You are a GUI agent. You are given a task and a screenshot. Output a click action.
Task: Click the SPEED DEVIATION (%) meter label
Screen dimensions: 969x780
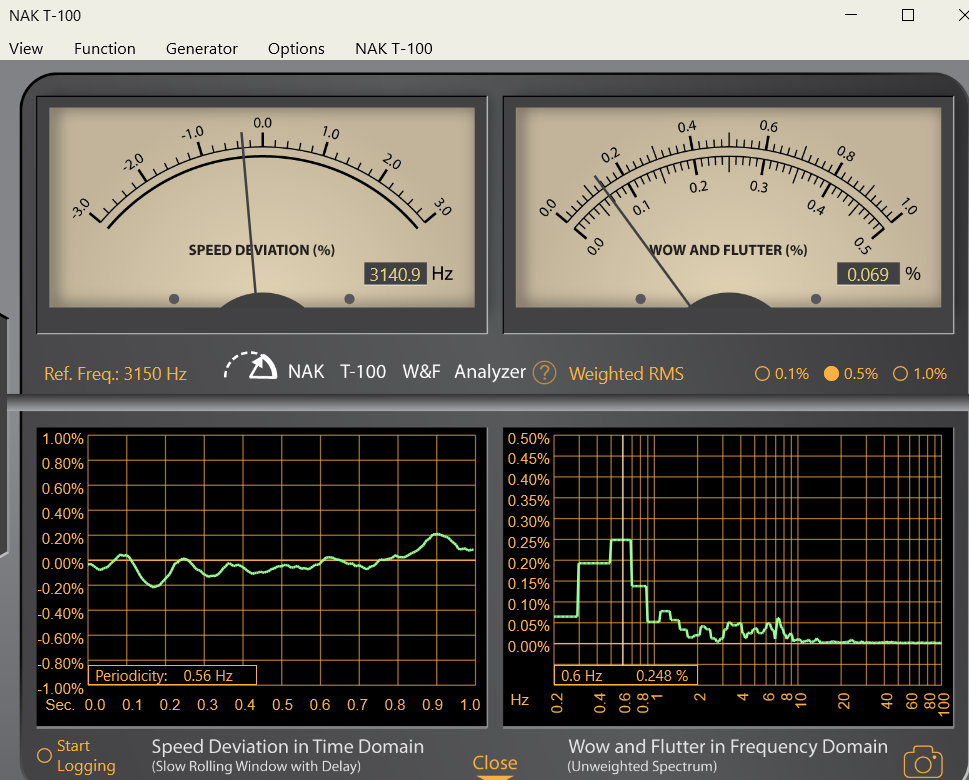click(x=261, y=250)
